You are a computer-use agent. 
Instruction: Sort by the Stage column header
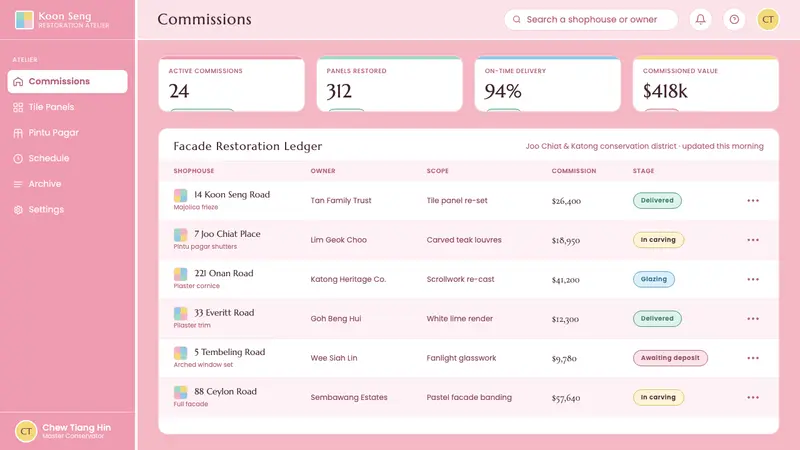[x=643, y=171]
